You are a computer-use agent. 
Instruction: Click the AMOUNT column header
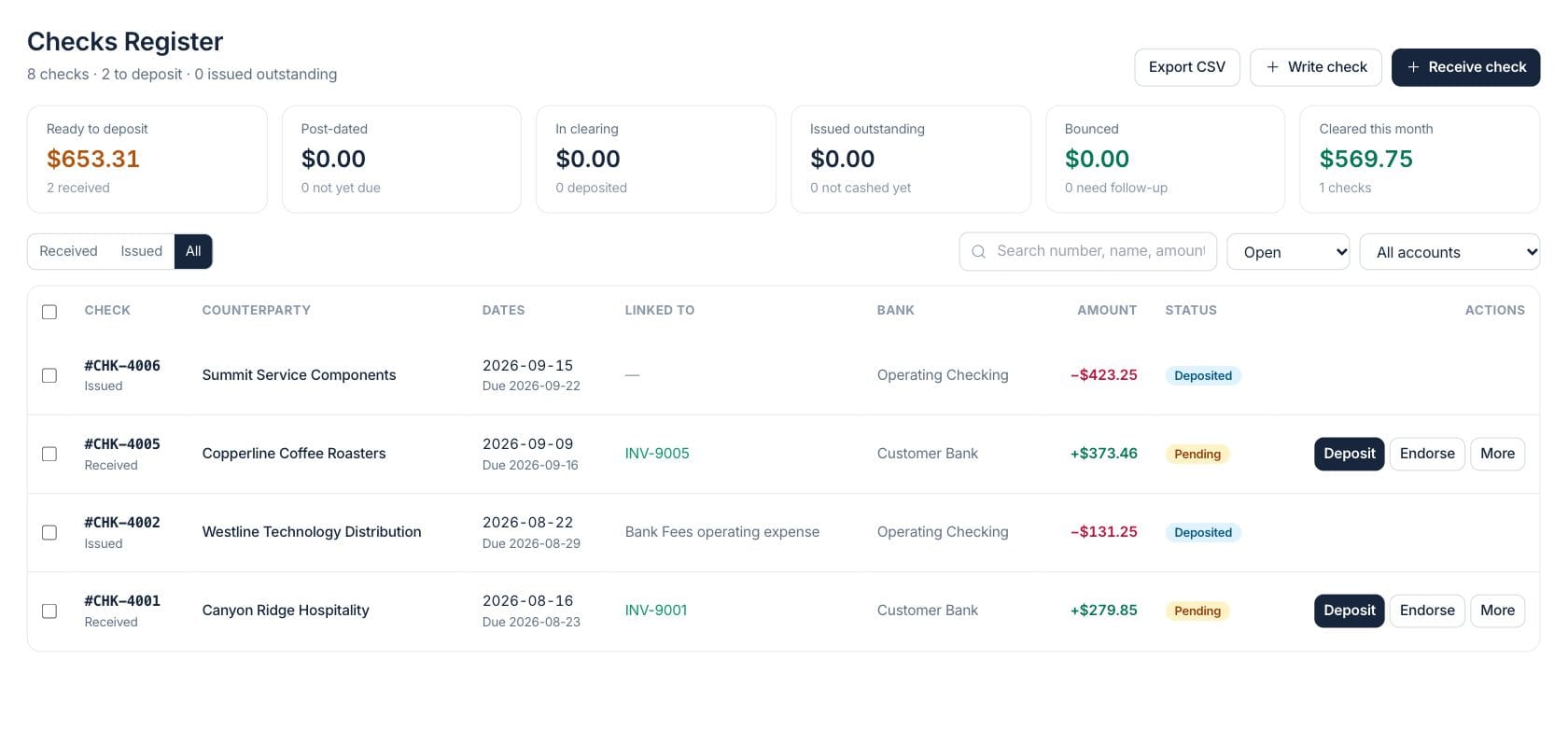1107,310
